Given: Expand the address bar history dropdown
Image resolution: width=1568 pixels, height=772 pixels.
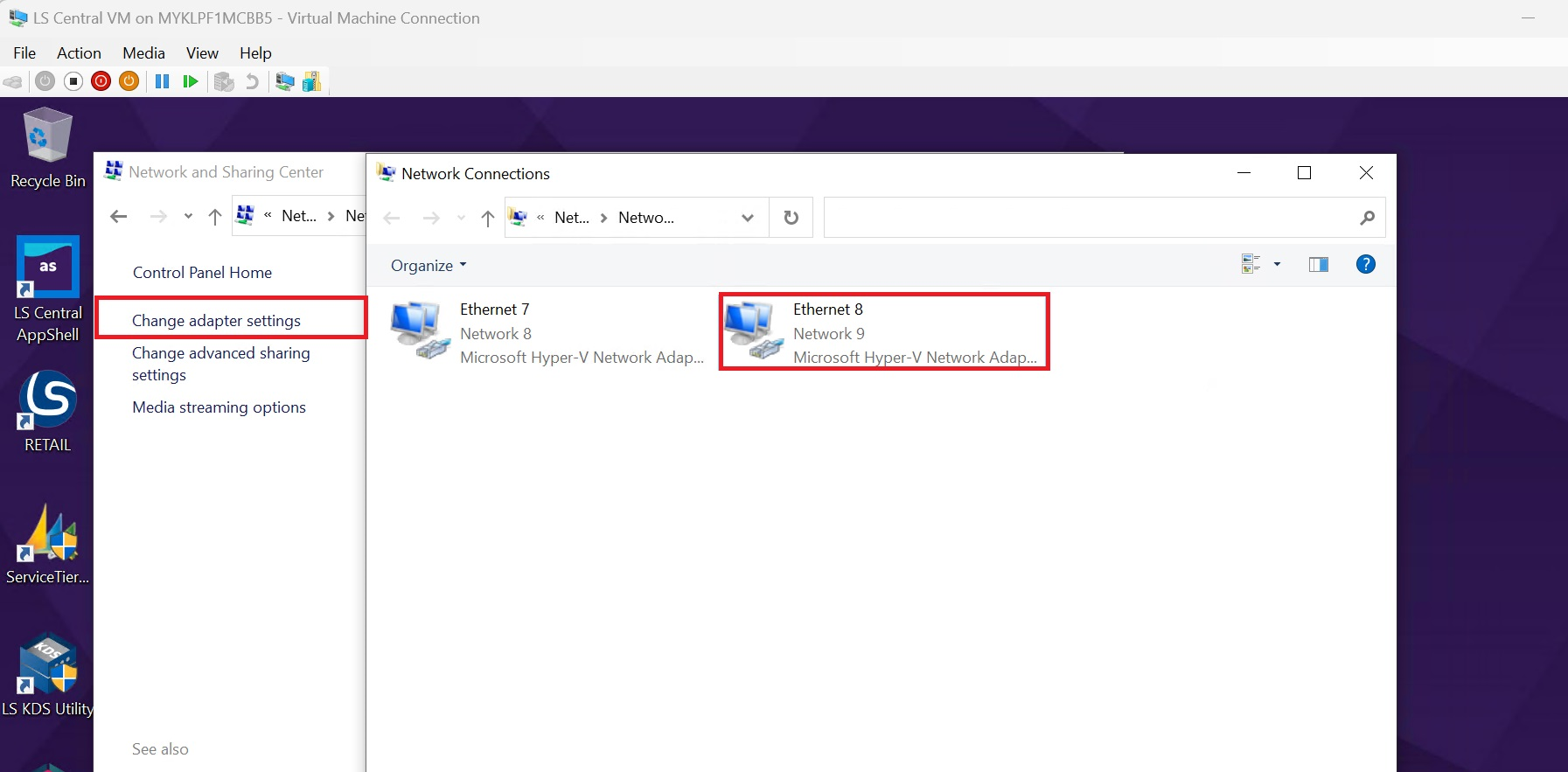Looking at the screenshot, I should 748,218.
